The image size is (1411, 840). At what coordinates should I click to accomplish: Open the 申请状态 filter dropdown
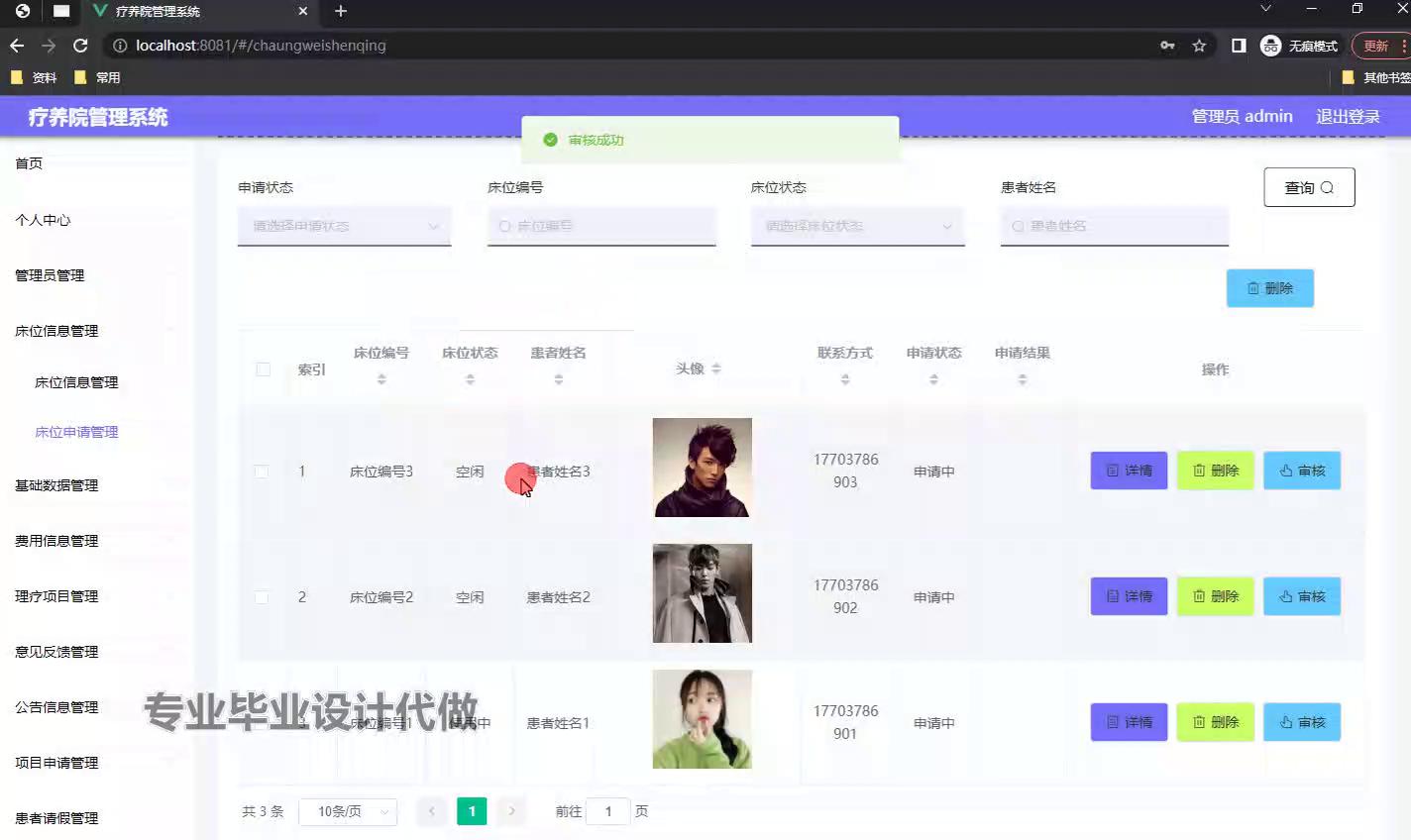click(344, 226)
